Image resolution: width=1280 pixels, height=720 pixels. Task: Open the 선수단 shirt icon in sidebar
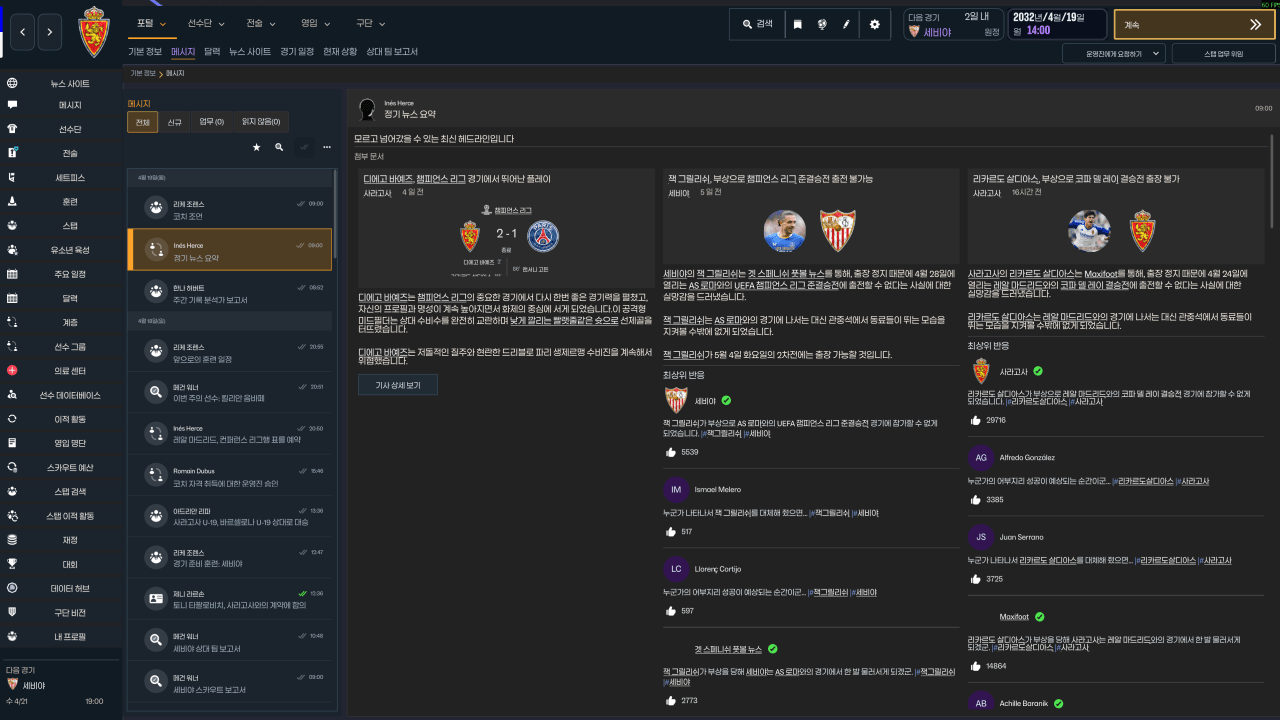tap(12, 129)
